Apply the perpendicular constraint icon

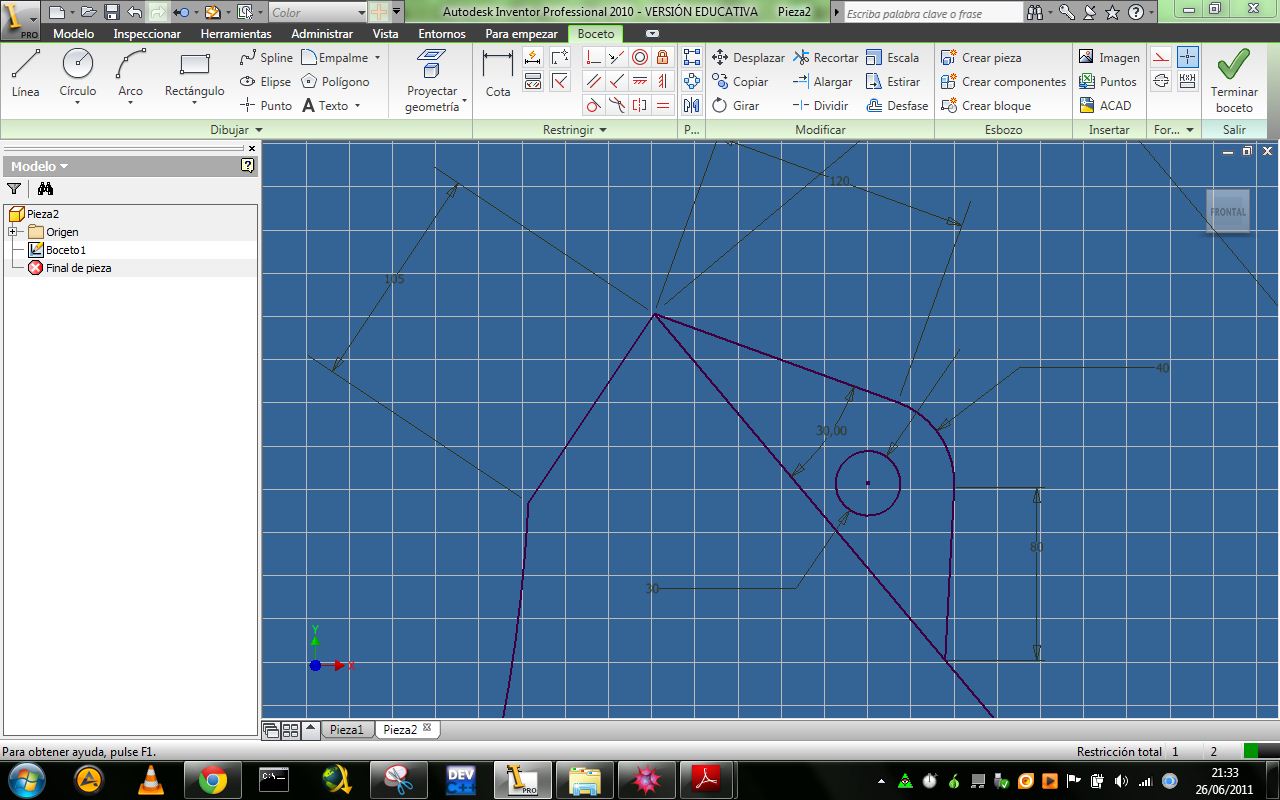point(616,81)
